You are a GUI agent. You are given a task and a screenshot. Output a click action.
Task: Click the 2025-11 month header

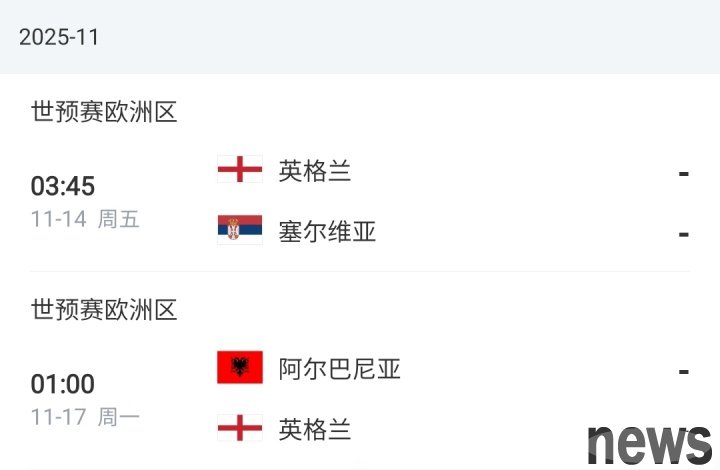coord(59,37)
